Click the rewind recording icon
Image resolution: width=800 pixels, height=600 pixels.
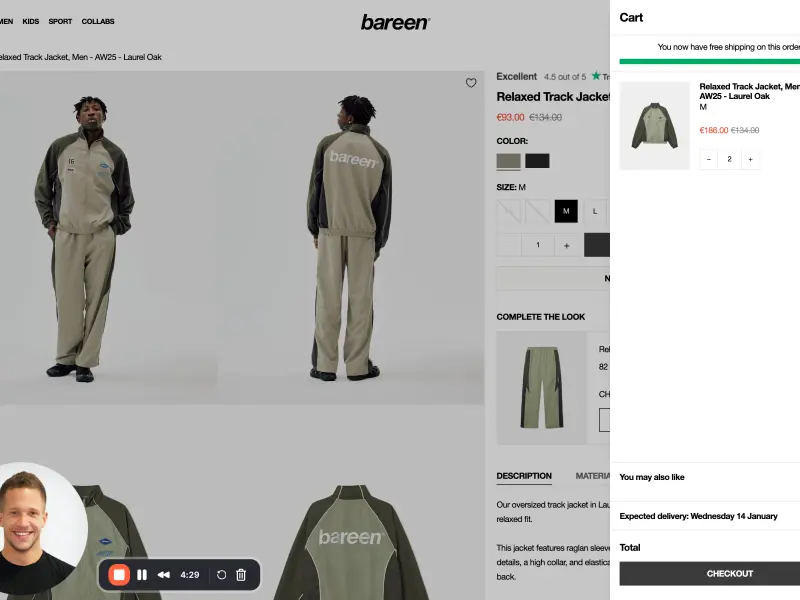(164, 575)
